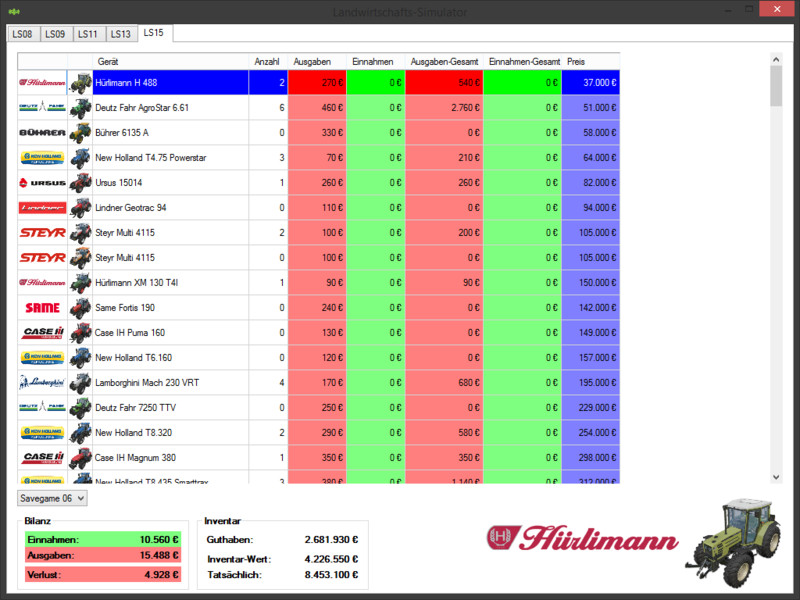Click the Ursus 15014 tractor thumbnail
800x600 pixels.
80,183
